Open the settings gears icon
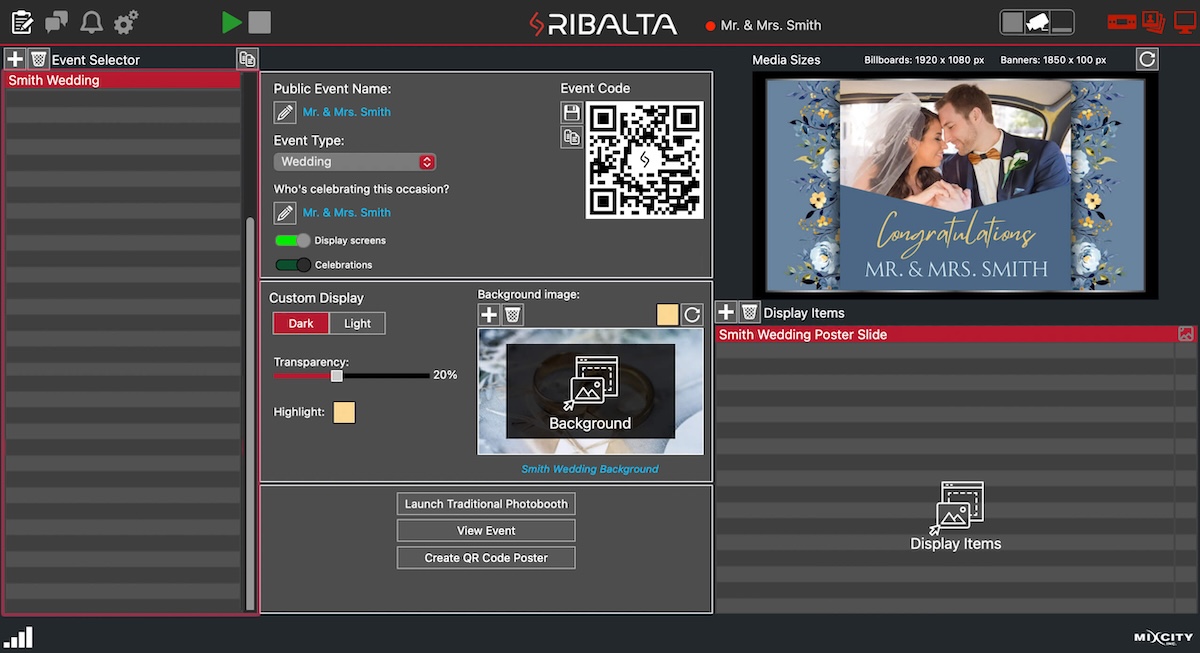1200x653 pixels. coord(123,21)
